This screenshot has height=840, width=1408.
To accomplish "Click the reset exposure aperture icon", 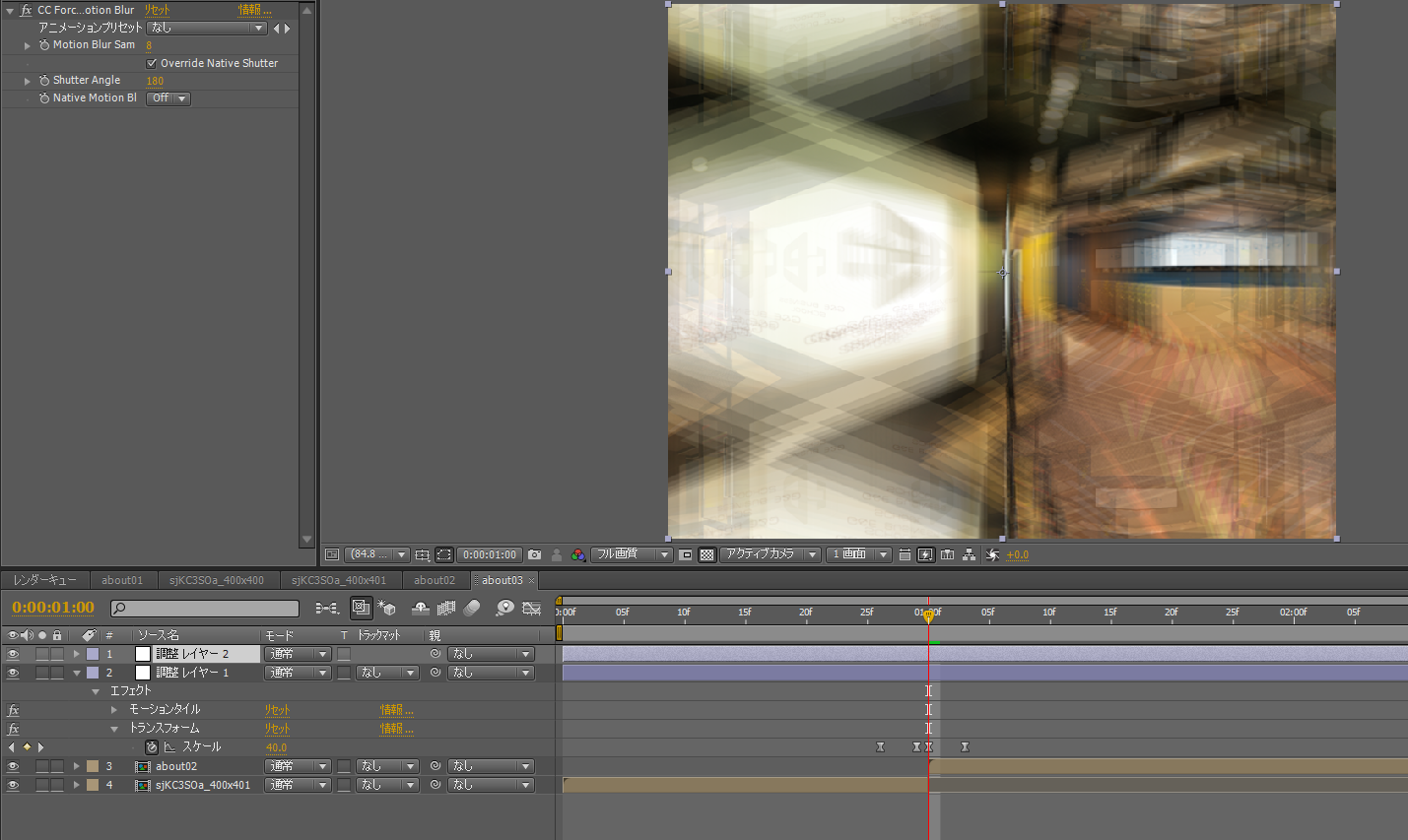I will click(x=992, y=554).
